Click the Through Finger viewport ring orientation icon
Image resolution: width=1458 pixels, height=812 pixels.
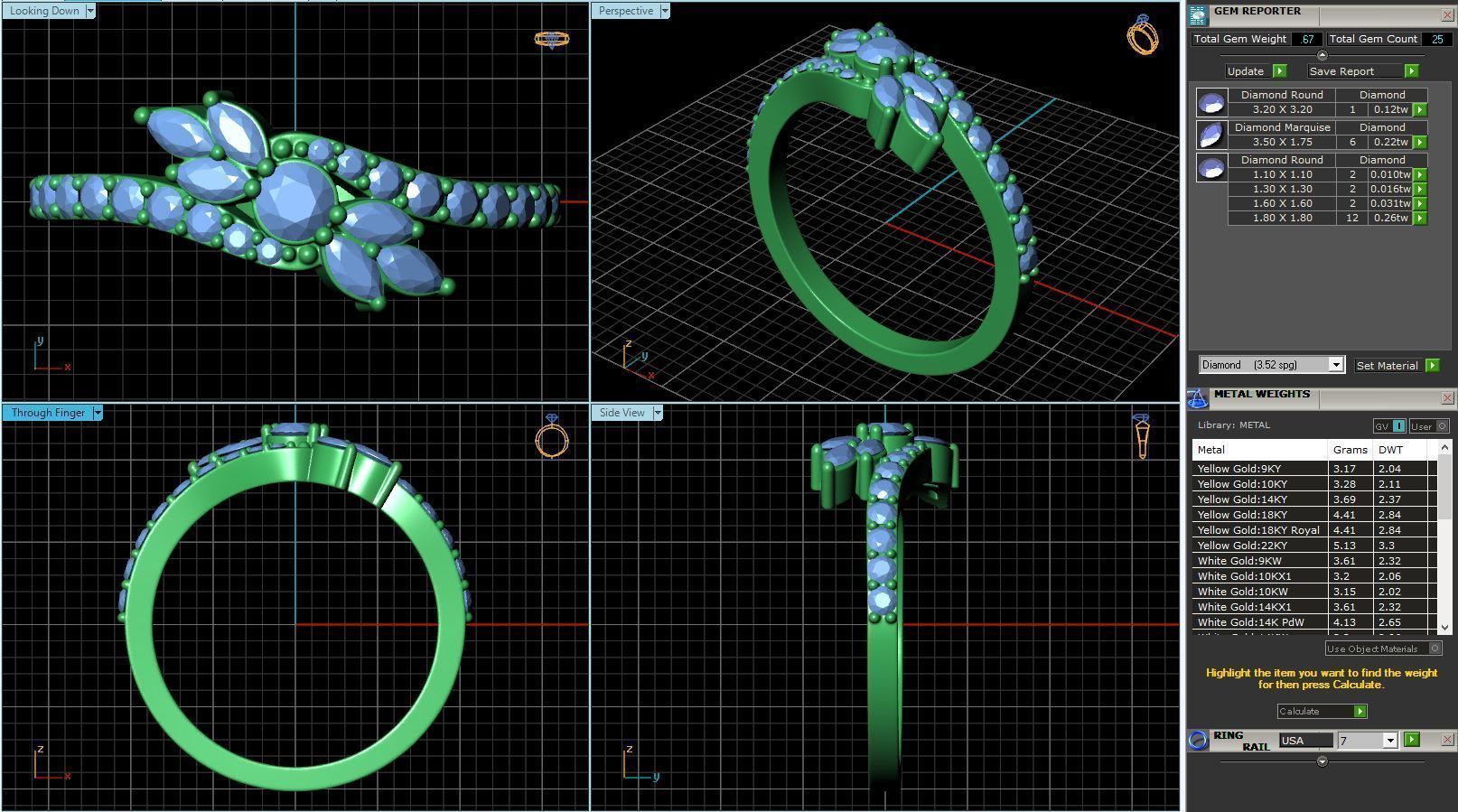[x=552, y=436]
